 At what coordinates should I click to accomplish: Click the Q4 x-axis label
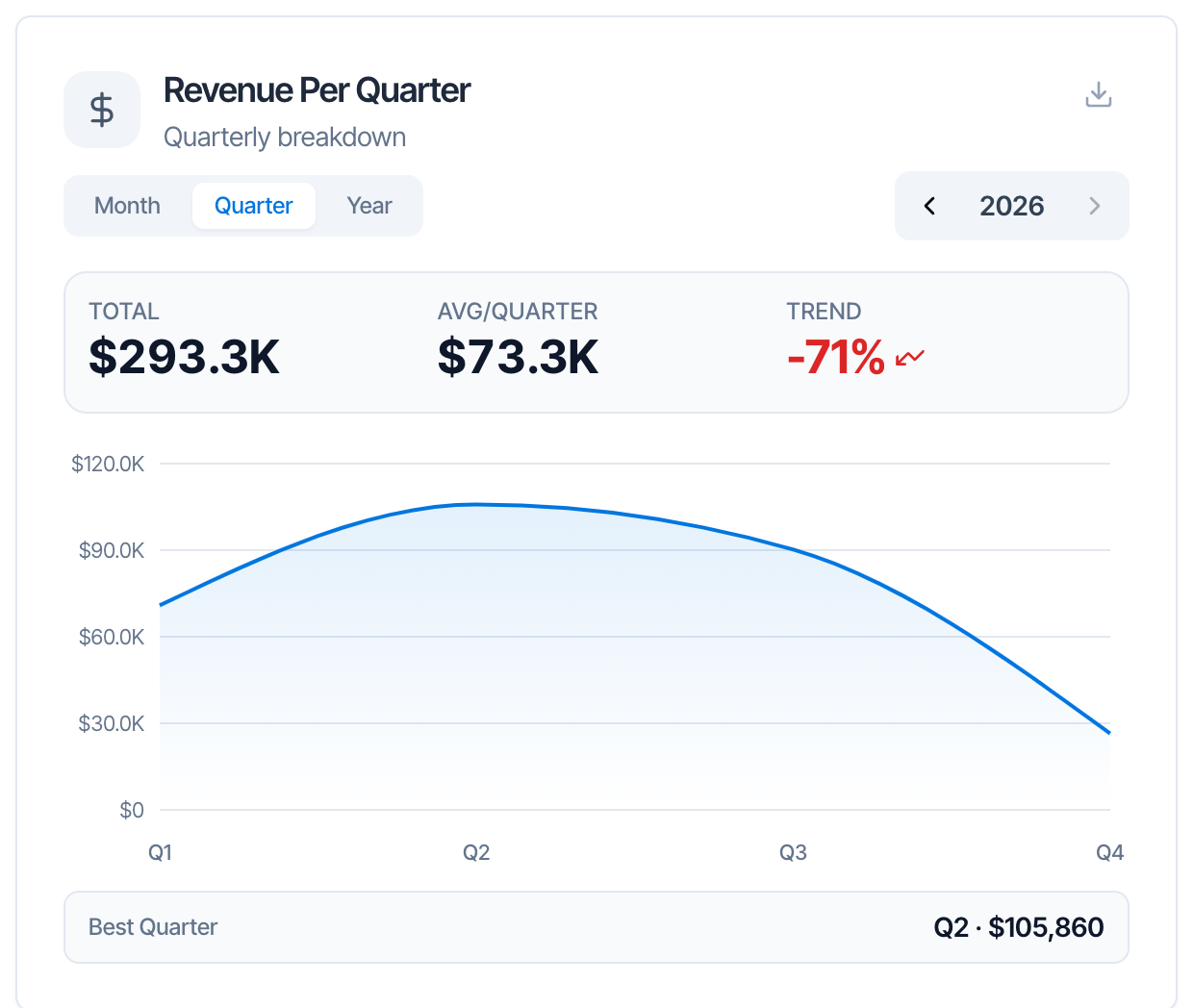tap(1109, 852)
